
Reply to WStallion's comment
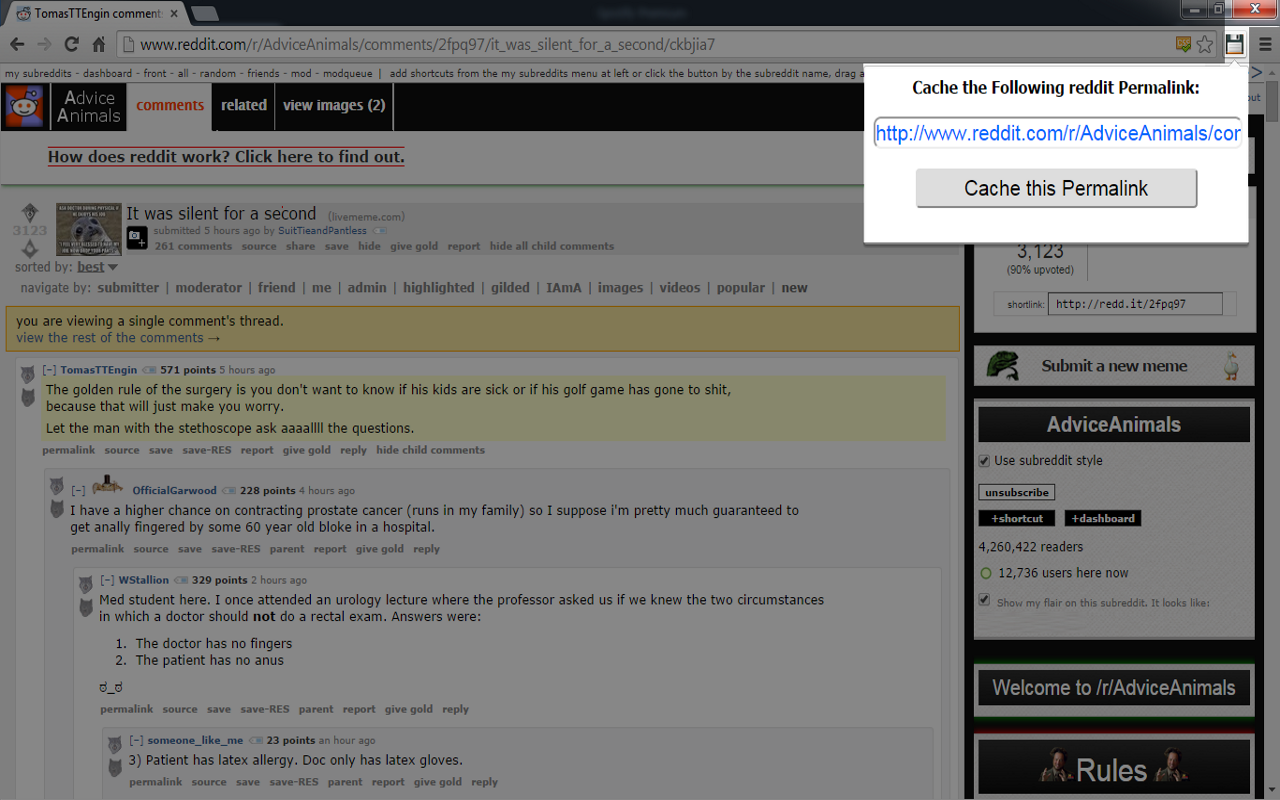(455, 709)
